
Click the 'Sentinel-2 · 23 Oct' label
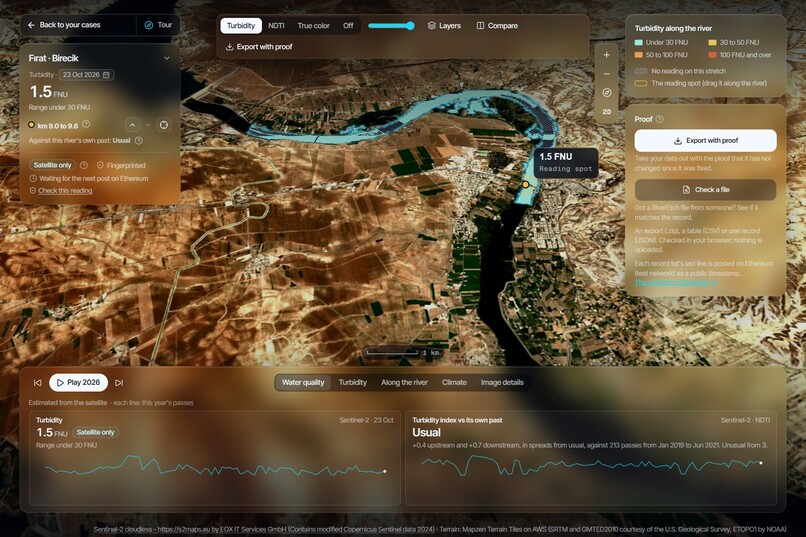tap(366, 420)
